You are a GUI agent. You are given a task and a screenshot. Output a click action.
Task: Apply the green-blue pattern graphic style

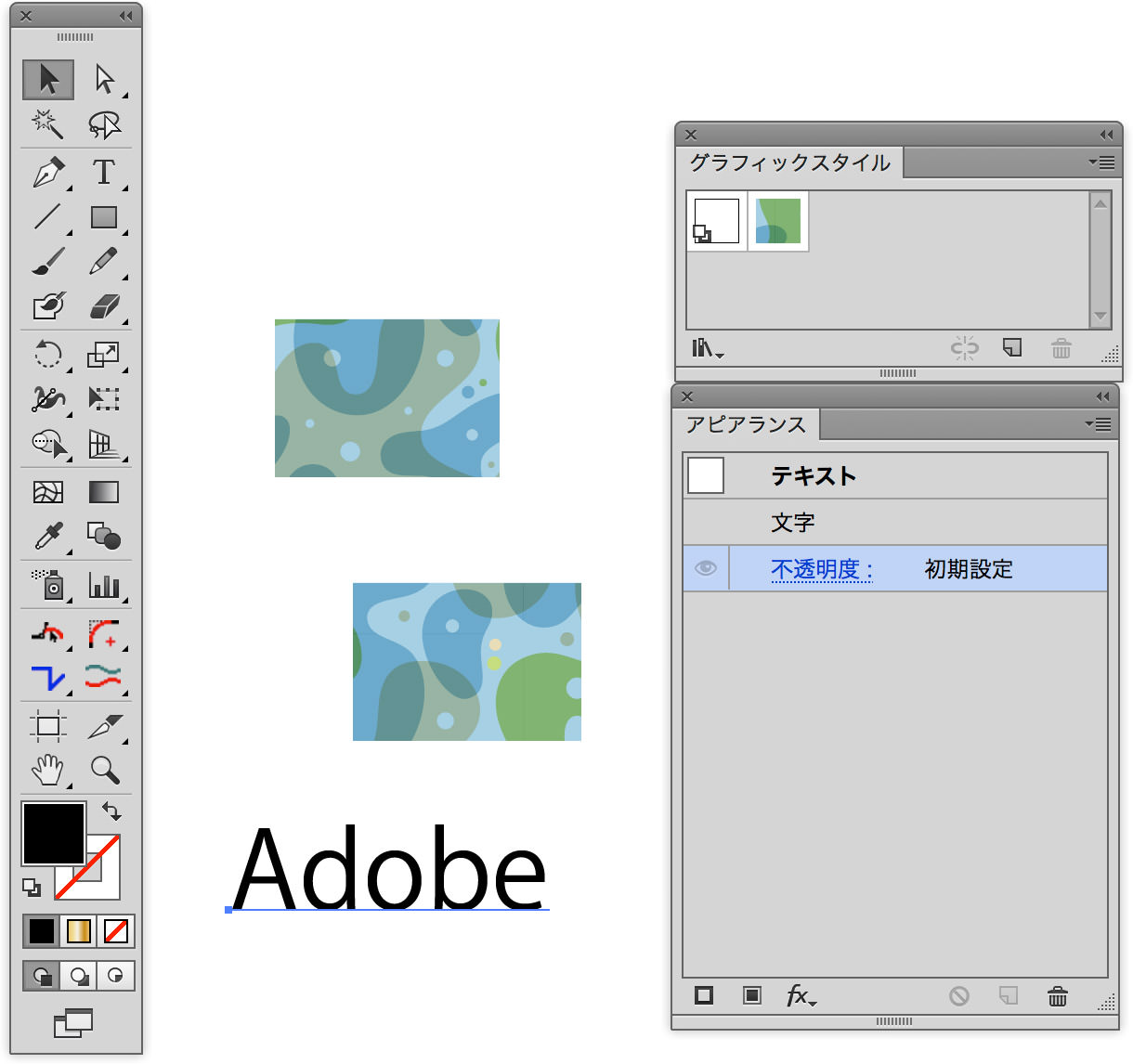coord(778,221)
